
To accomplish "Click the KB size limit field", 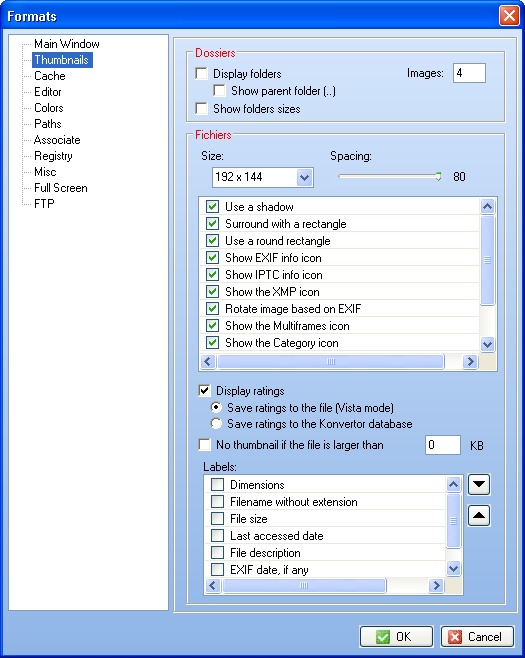I will [443, 445].
